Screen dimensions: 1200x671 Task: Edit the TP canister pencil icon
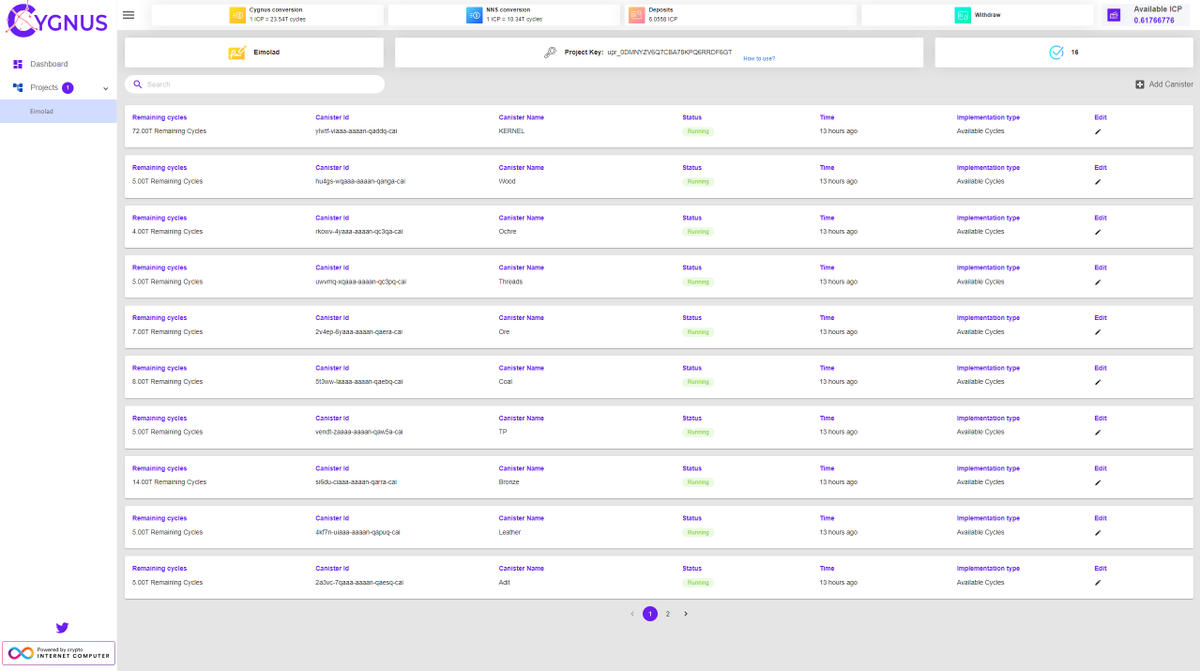(x=1098, y=432)
